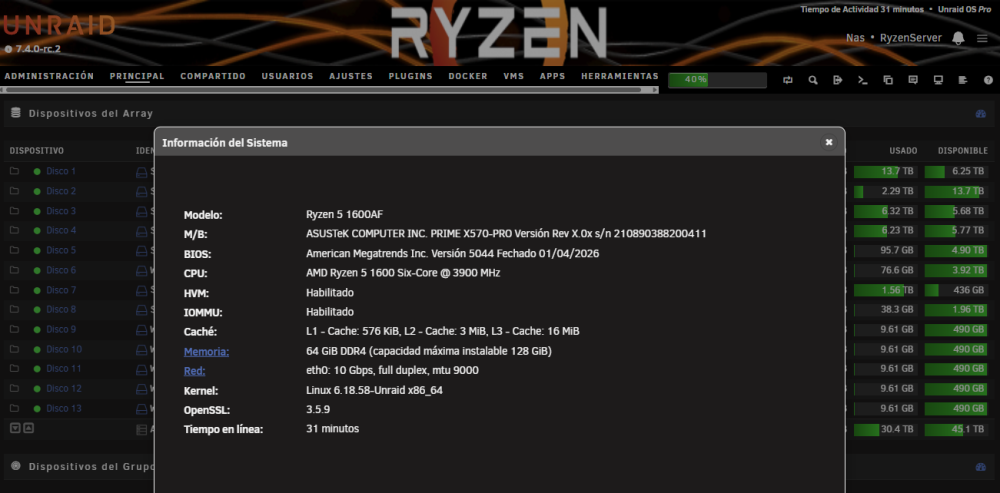Open the Disco 13 link
Image resolution: width=1000 pixels, height=493 pixels.
click(x=64, y=408)
